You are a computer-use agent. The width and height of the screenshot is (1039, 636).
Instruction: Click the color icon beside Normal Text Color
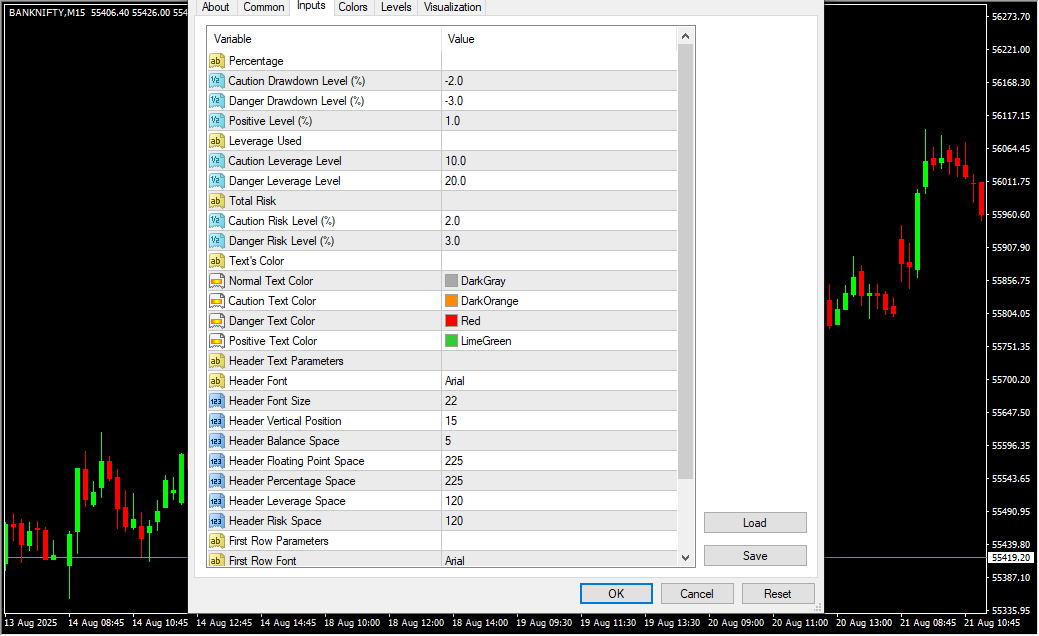pyautogui.click(x=216, y=281)
